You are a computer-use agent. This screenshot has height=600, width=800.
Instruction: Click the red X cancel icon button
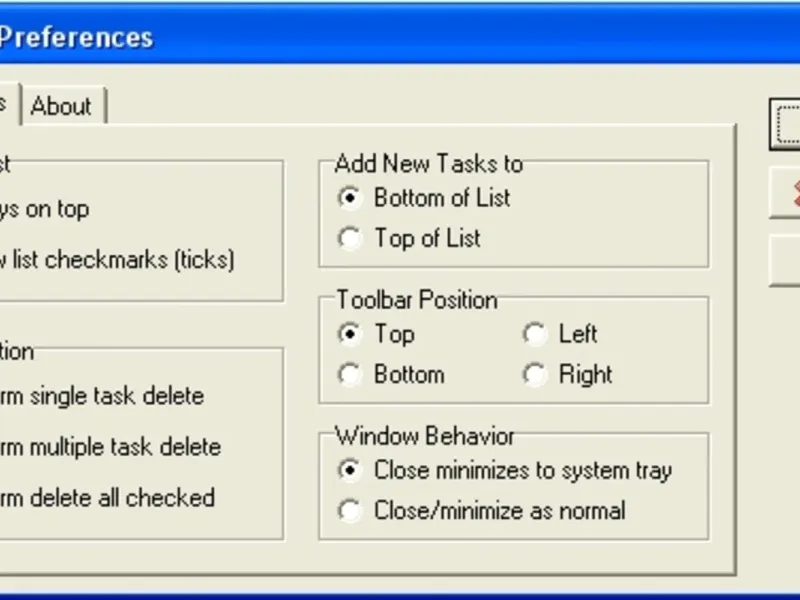[x=788, y=193]
